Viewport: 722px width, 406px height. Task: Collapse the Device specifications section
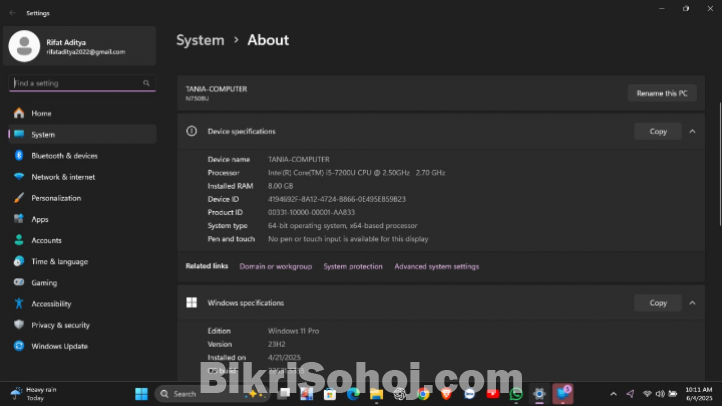click(692, 132)
